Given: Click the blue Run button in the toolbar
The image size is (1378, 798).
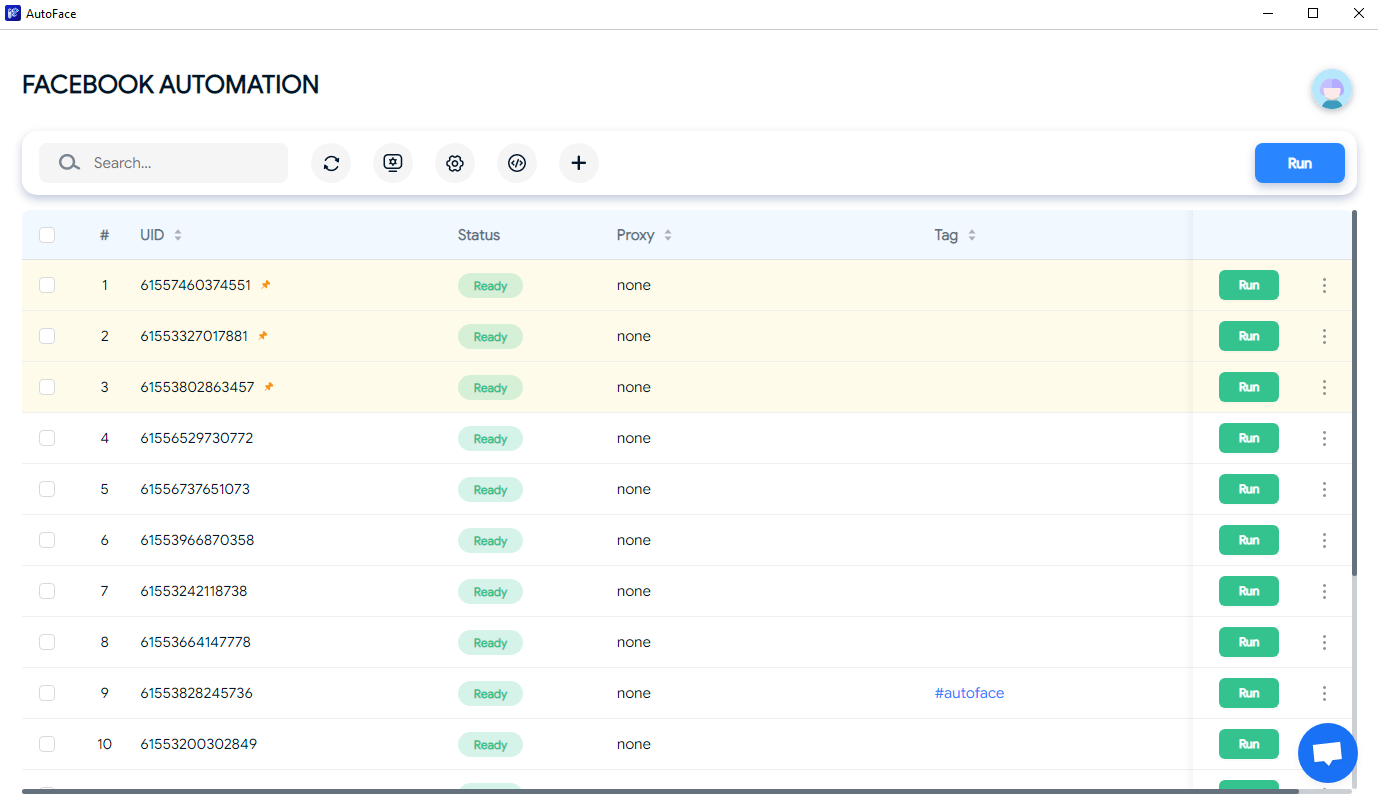Looking at the screenshot, I should click(1300, 163).
